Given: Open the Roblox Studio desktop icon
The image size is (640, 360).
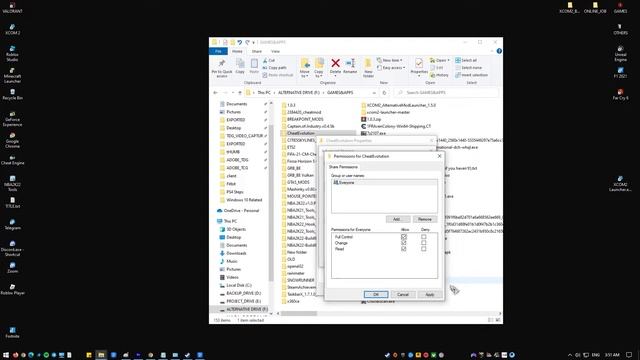Looking at the screenshot, I should 12,54.
